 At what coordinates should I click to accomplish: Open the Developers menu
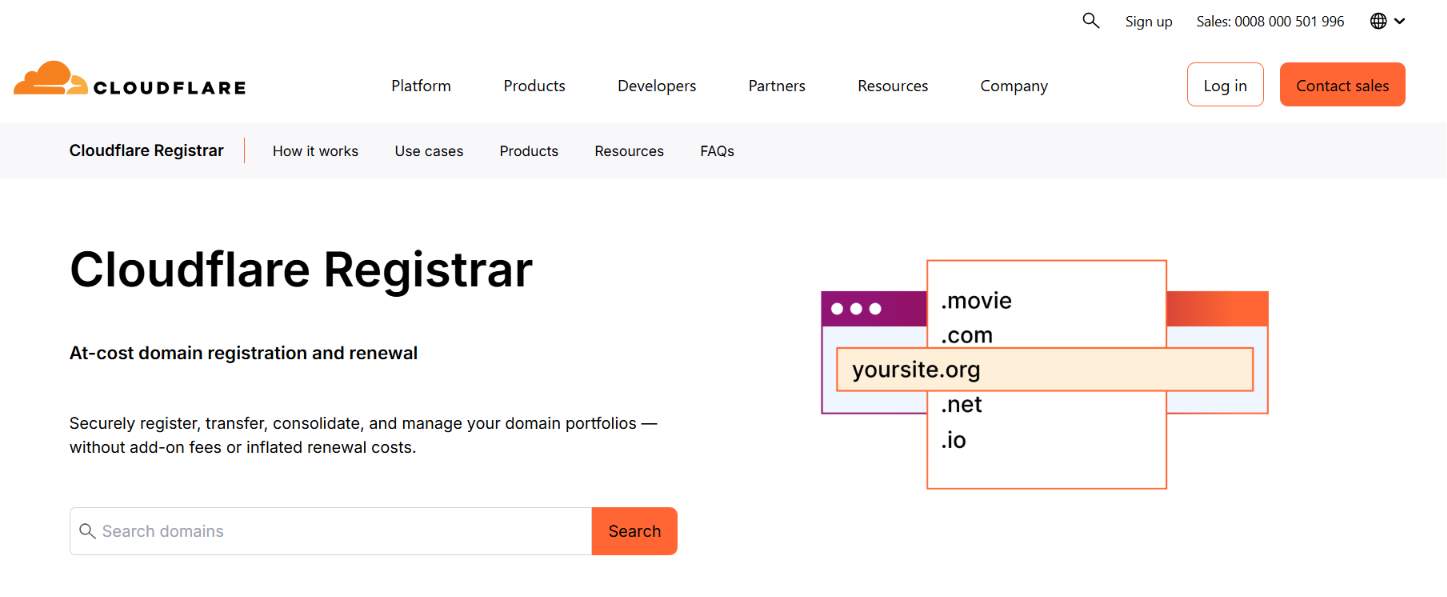coord(657,86)
